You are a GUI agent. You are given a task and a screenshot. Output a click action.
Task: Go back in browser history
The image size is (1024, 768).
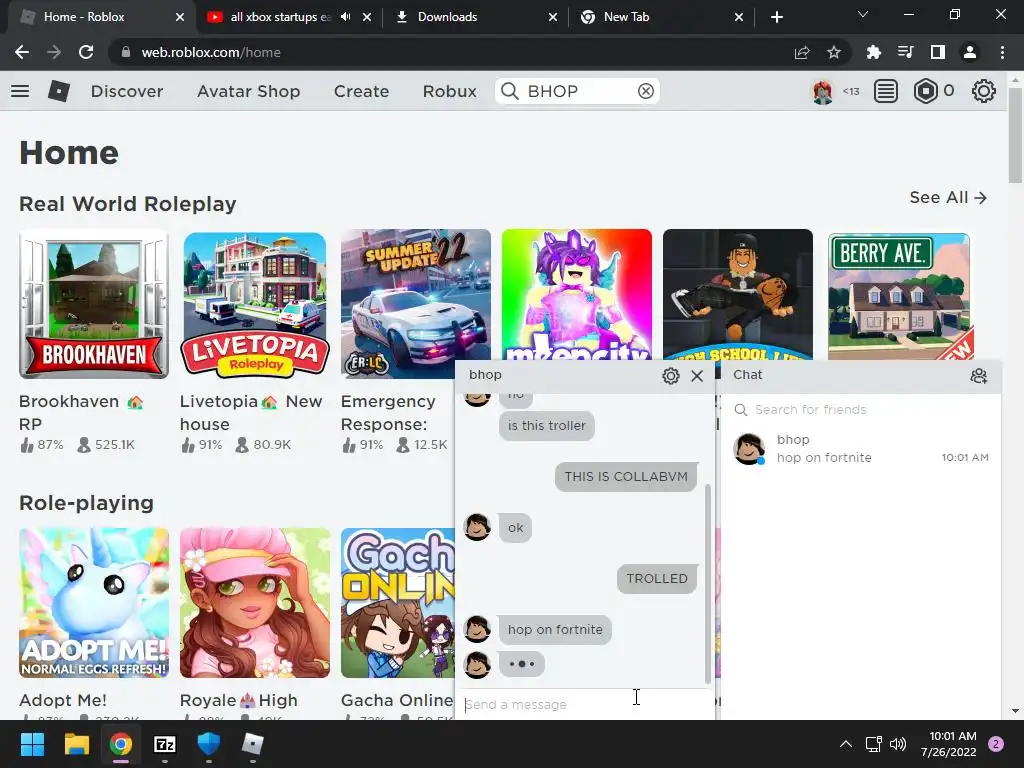(22, 52)
